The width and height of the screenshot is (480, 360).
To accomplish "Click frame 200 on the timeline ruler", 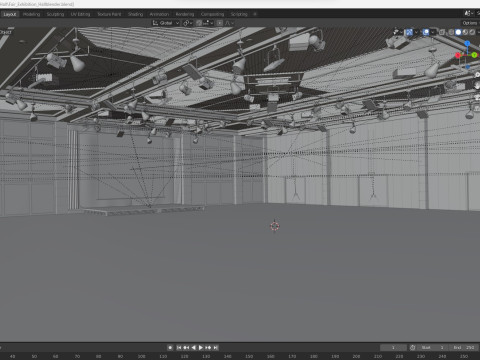I will 356,356.
